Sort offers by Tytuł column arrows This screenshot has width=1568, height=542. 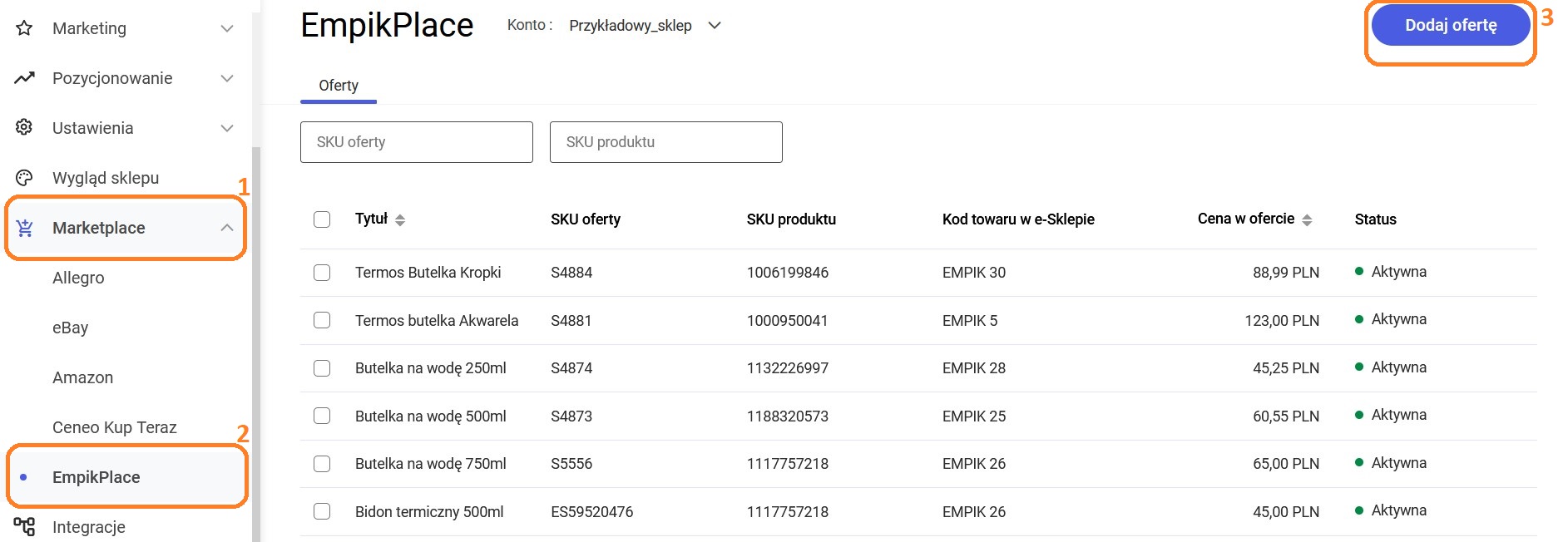400,219
